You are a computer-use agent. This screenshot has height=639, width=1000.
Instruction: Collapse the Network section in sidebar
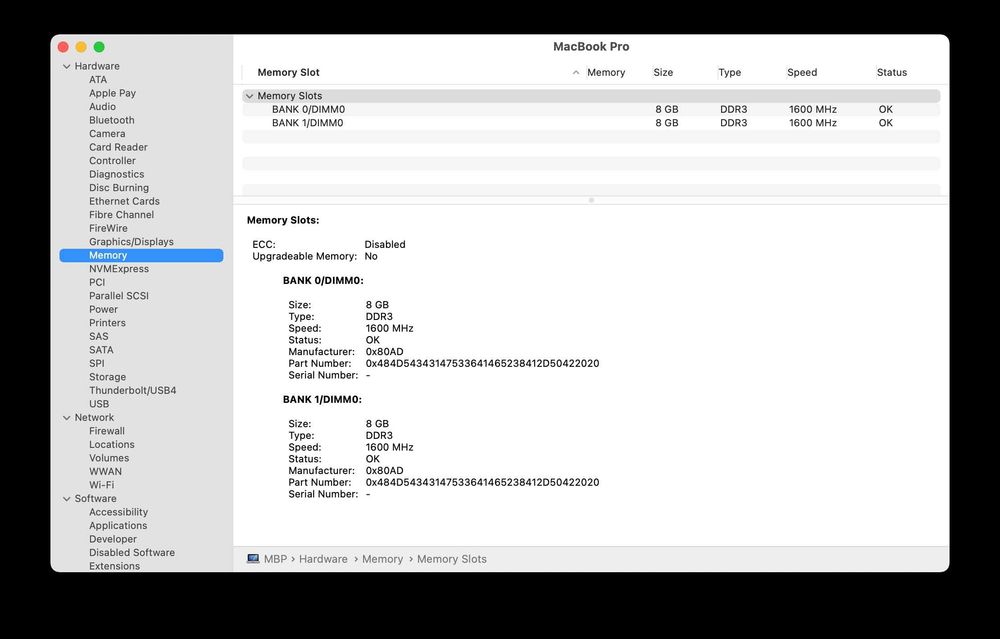pos(66,418)
